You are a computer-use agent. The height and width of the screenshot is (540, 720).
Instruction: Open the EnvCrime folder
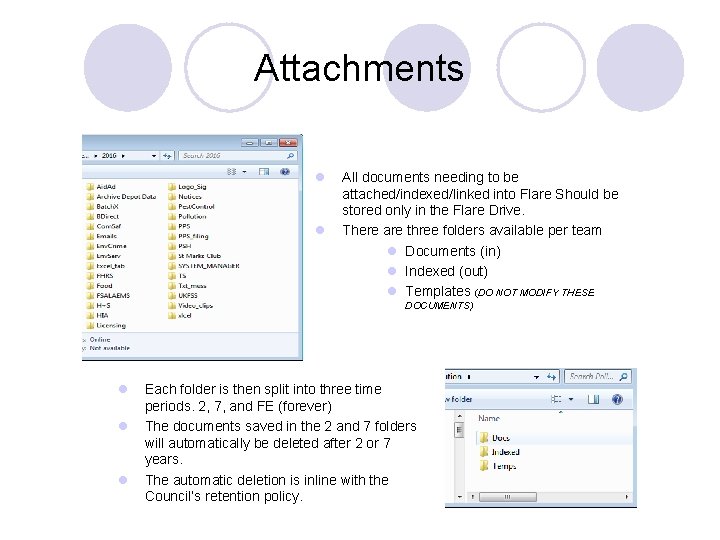pos(107,246)
